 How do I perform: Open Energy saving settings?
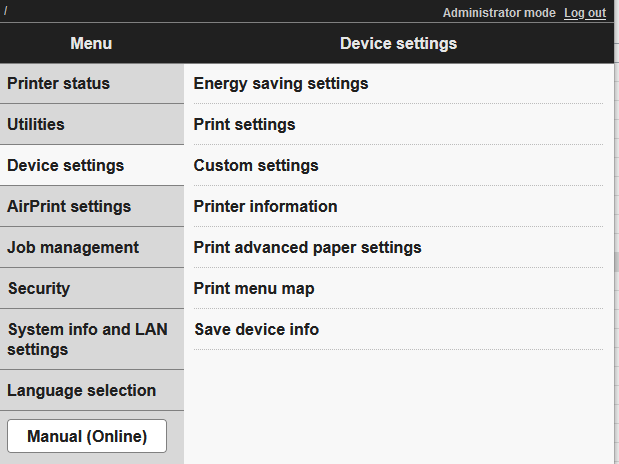click(x=281, y=83)
